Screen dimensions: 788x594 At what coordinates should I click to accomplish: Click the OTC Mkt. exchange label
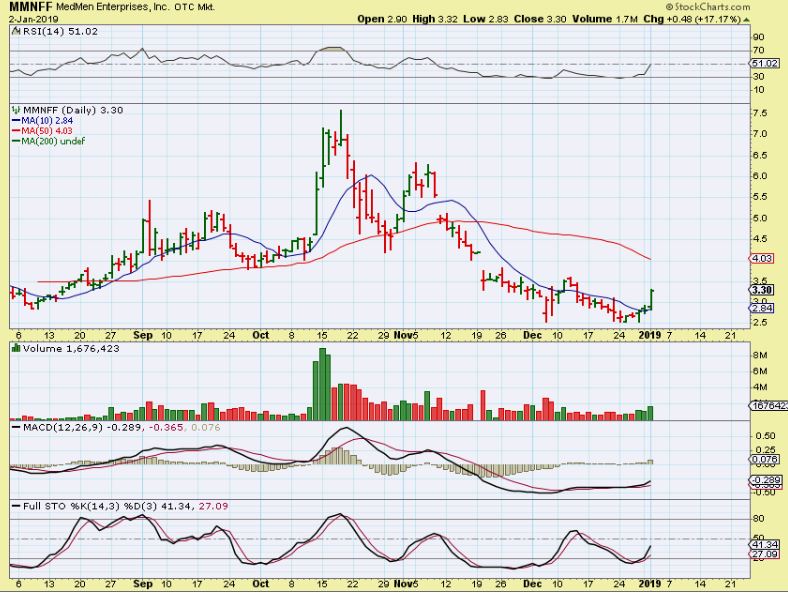tap(195, 7)
